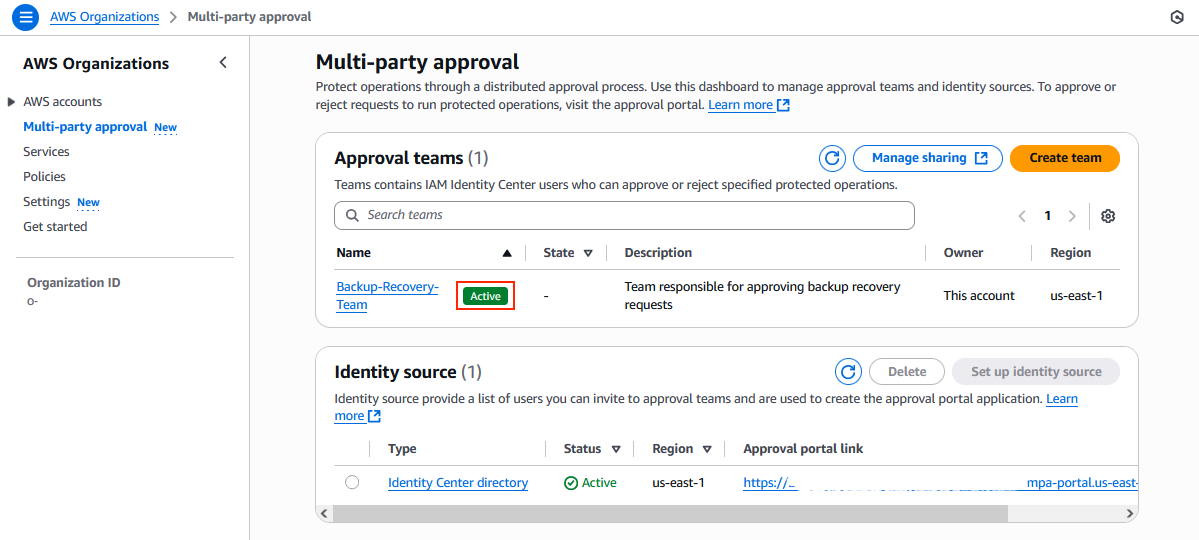Click us-east-1 in Identity Center row
The width and height of the screenshot is (1199, 540).
pos(678,483)
